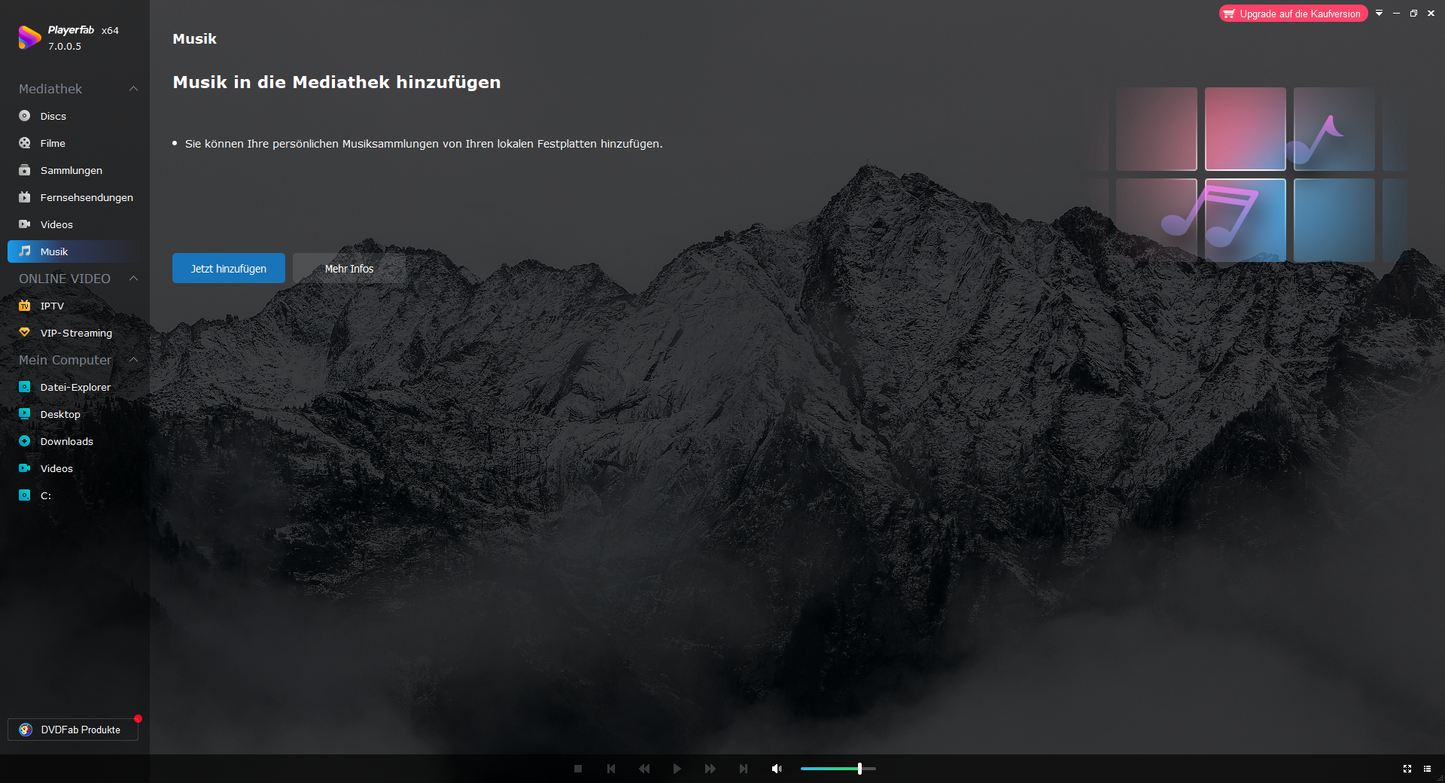Open the Discs library section

(53, 116)
